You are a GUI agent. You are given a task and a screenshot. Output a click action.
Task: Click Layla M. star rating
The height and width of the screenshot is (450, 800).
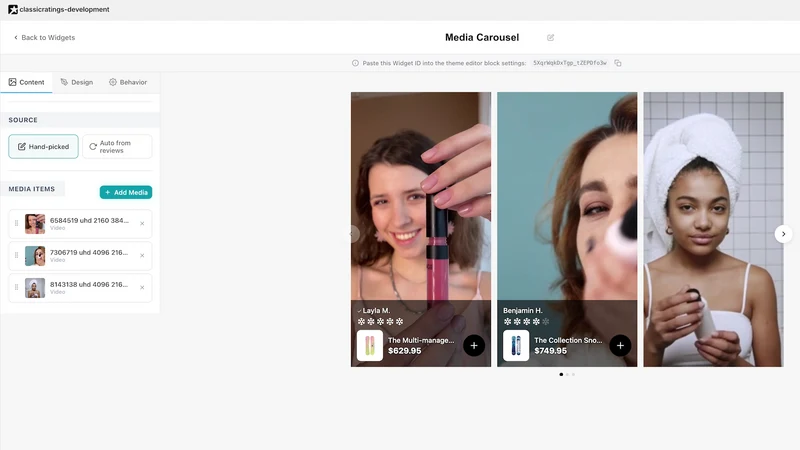point(381,321)
